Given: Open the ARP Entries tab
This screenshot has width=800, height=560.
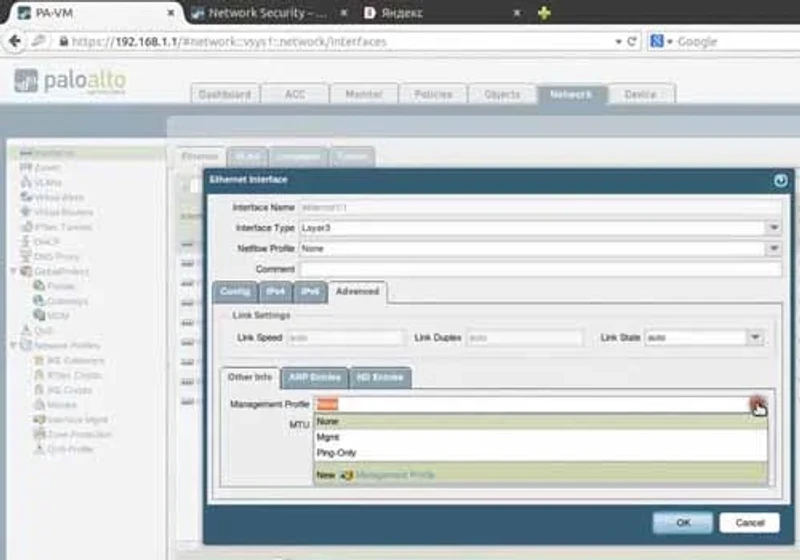Looking at the screenshot, I should tap(315, 377).
